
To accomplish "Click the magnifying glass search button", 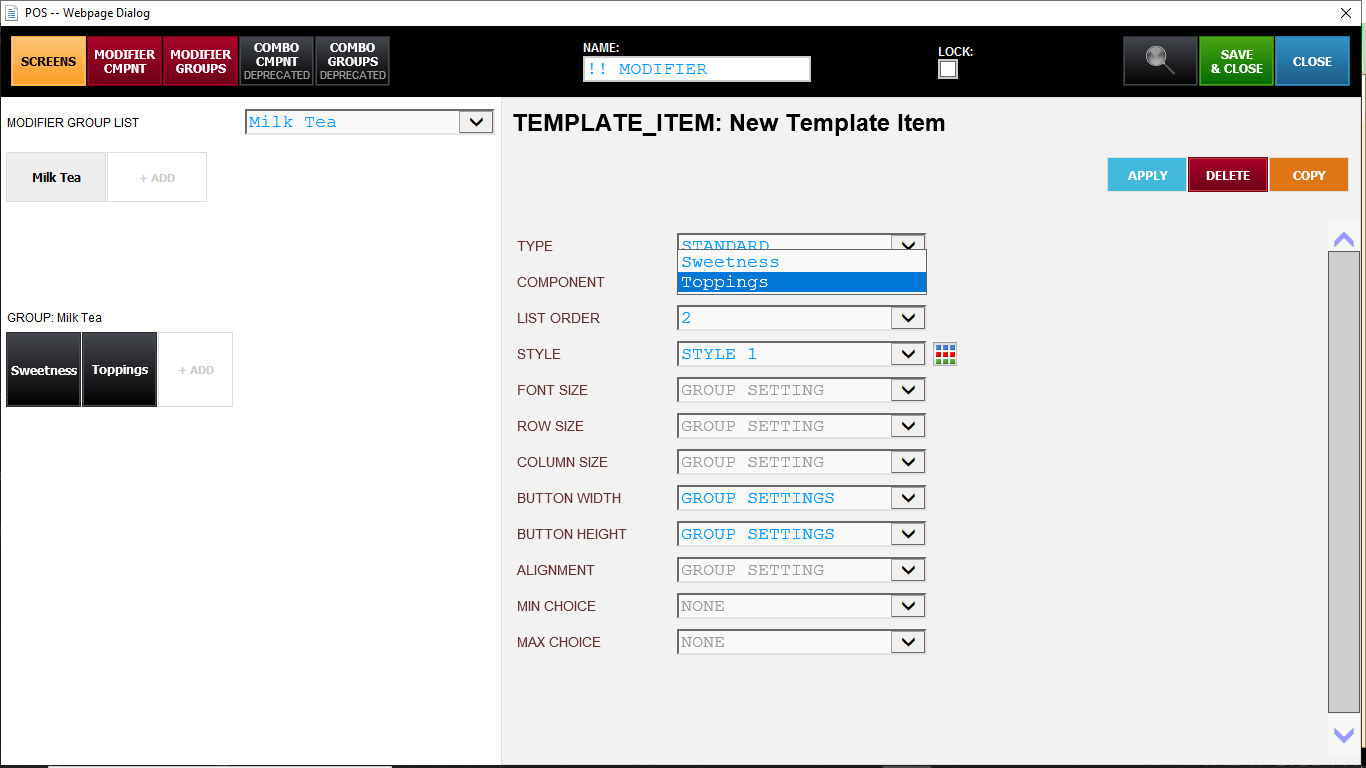I will (x=1160, y=61).
